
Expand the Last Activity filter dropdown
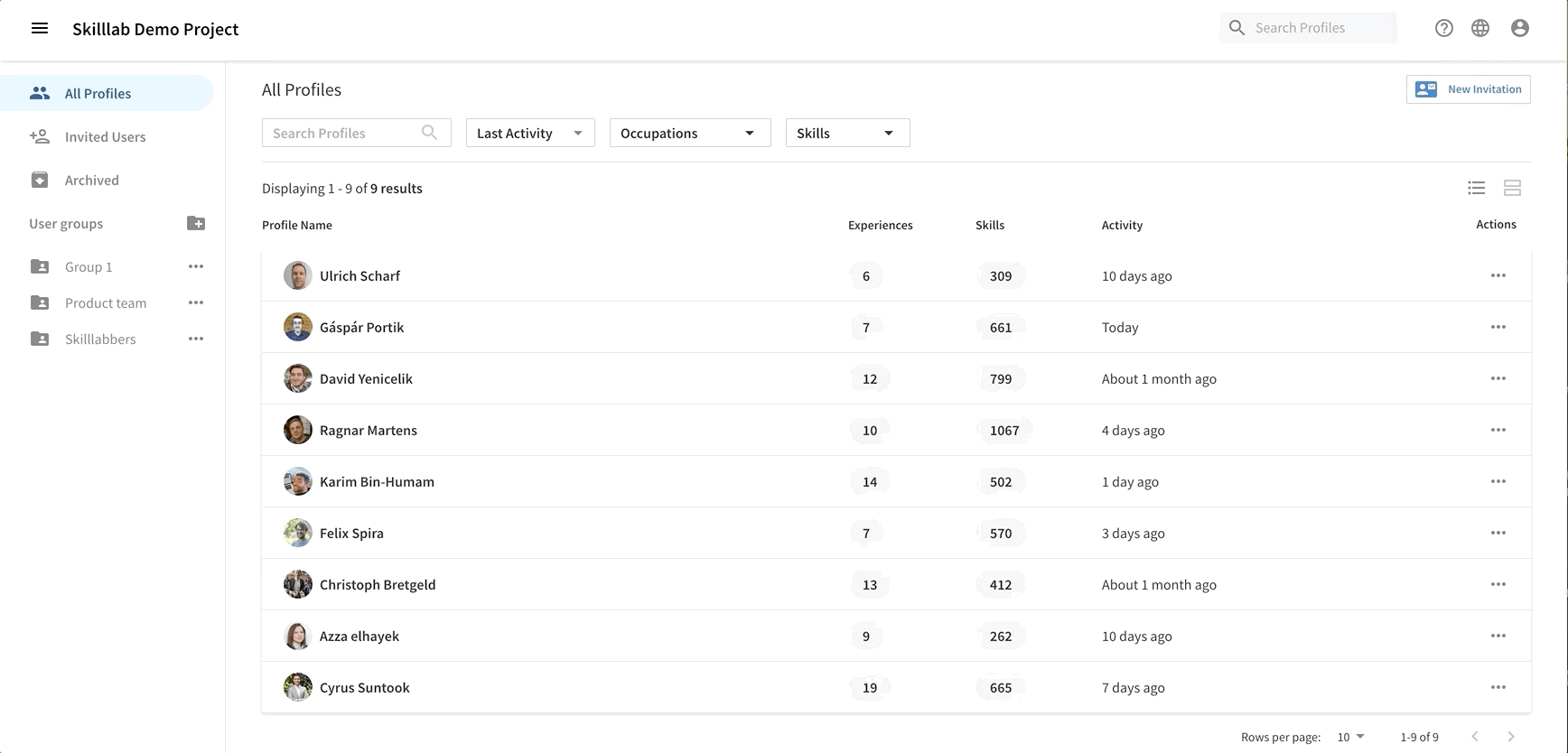(x=530, y=133)
